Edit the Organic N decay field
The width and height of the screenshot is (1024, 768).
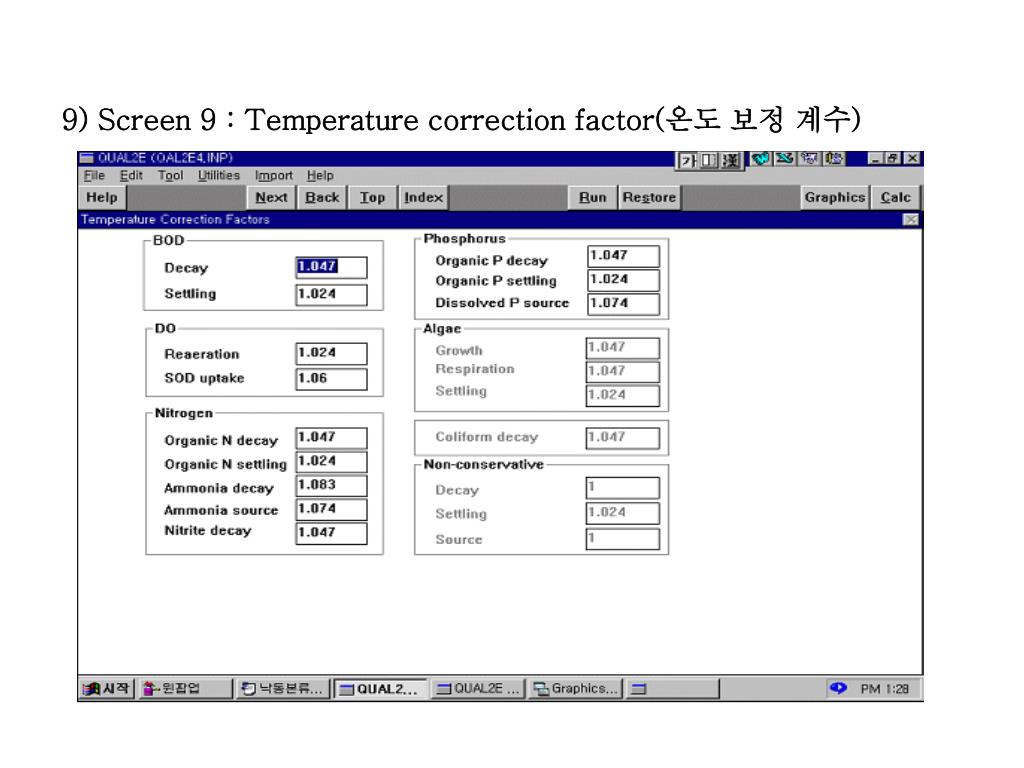(331, 438)
